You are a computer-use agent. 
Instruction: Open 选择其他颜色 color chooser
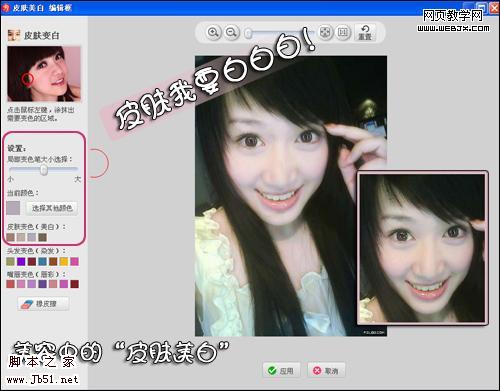click(52, 208)
